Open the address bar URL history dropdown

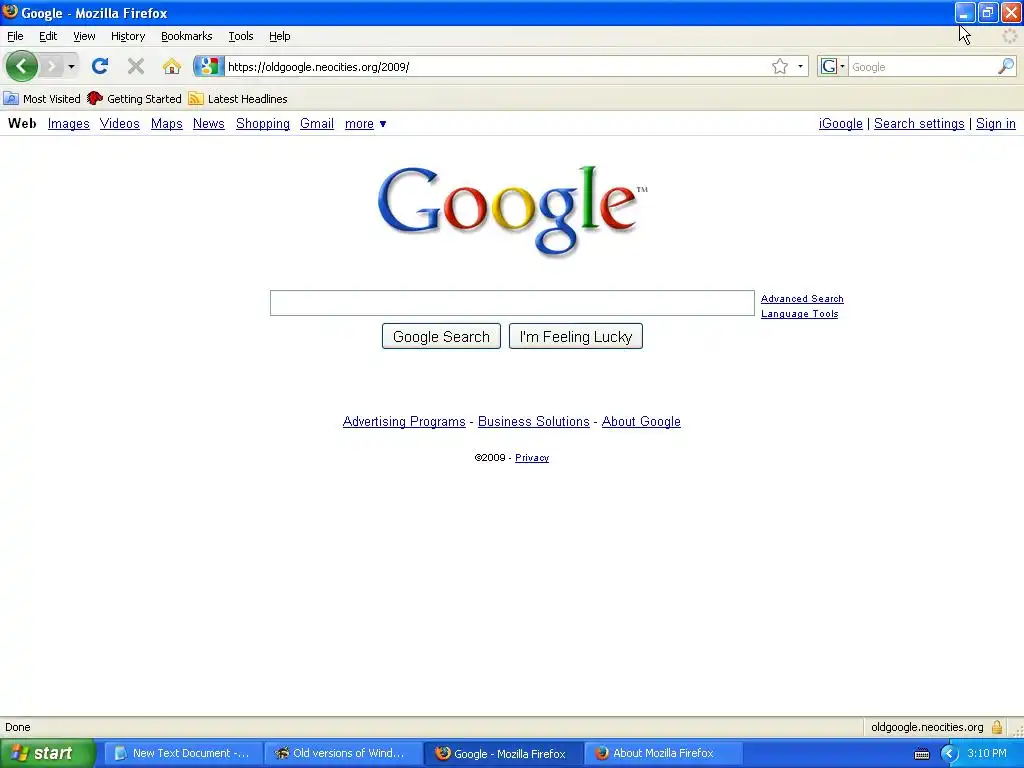[800, 66]
